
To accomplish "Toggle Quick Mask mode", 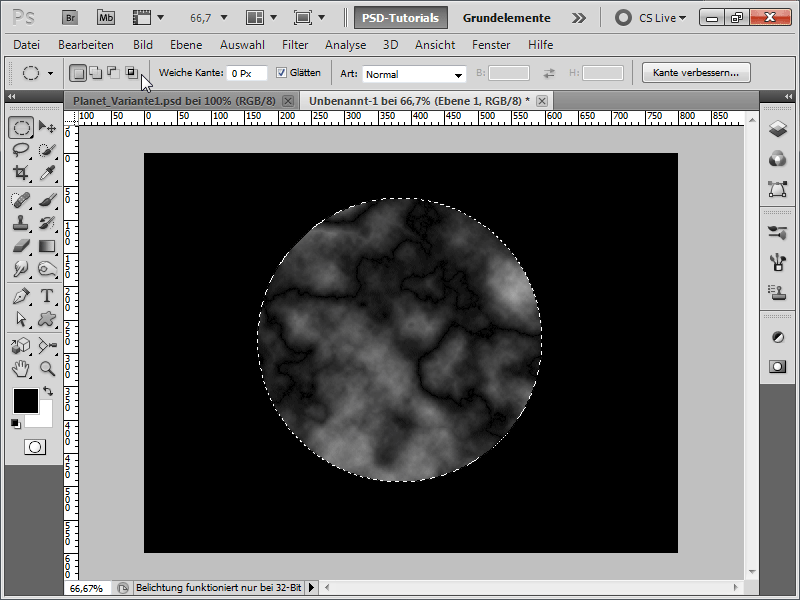I will click(35, 447).
